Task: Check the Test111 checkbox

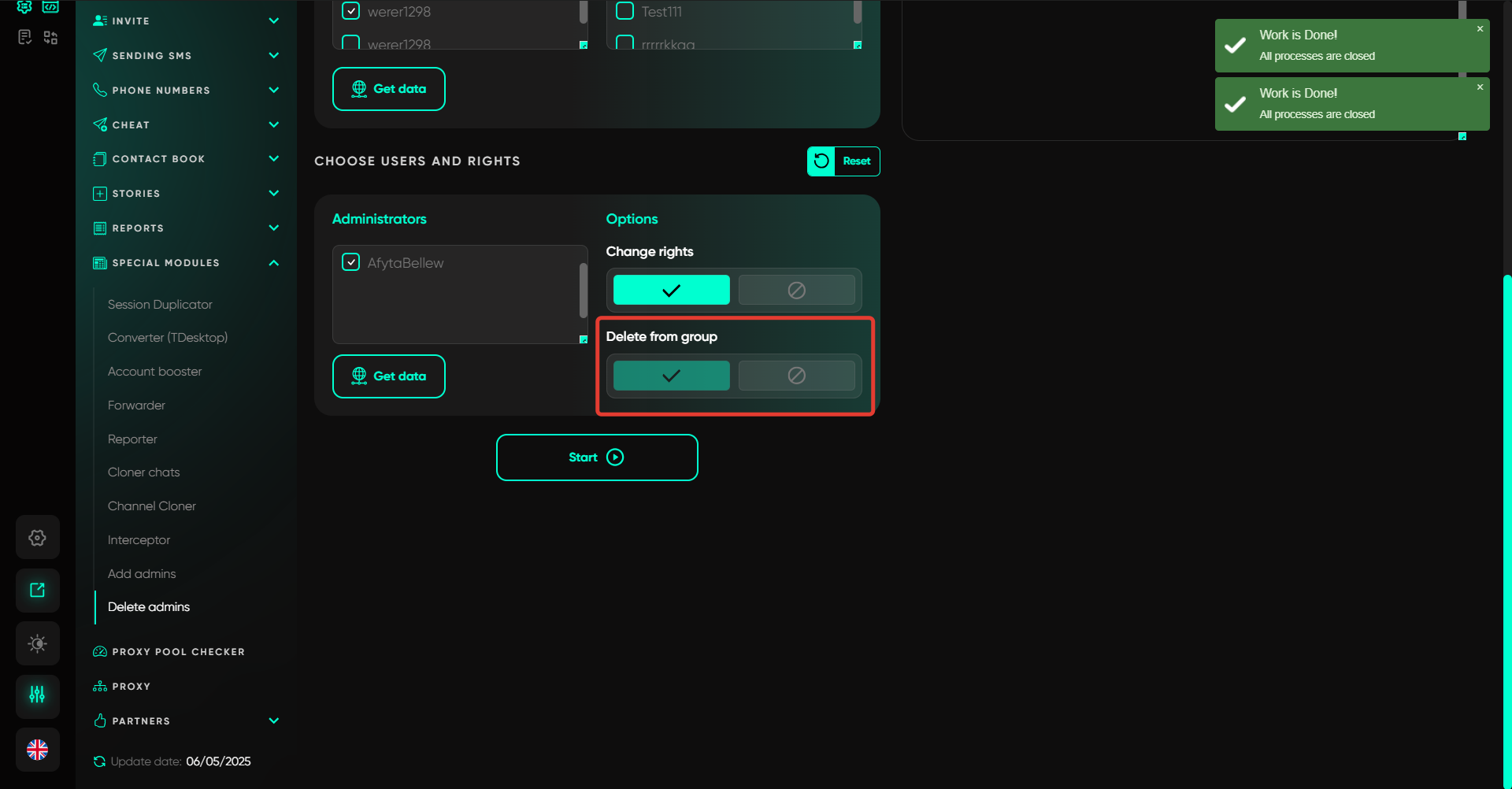Action: [624, 11]
